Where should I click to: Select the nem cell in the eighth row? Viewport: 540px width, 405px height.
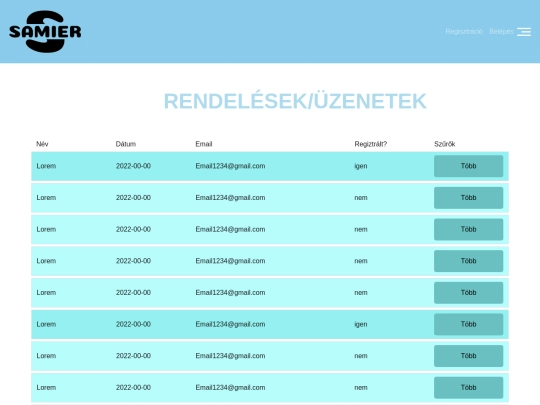(x=361, y=388)
